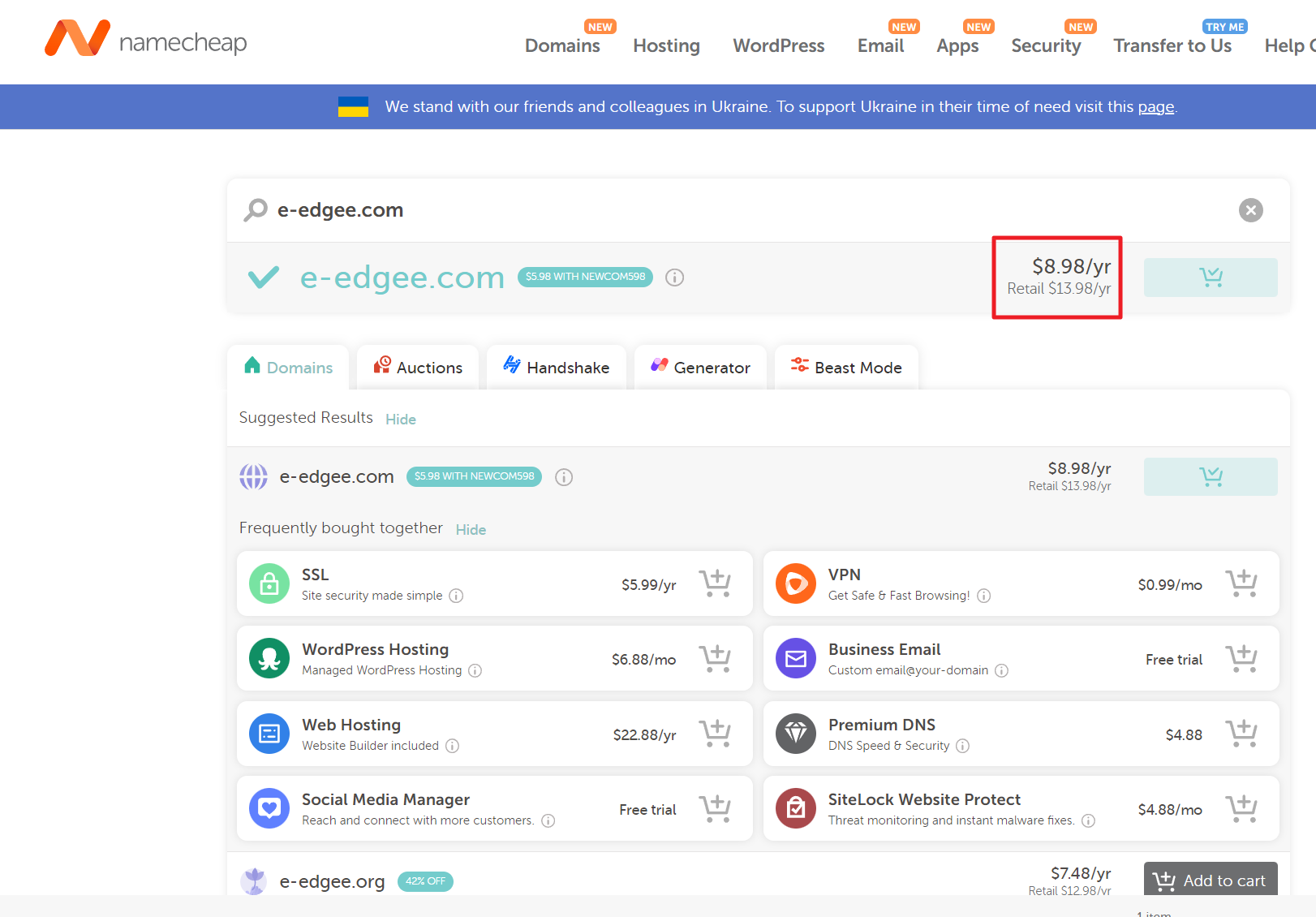
Task: Click the Social Media Manager heart icon
Action: pyautogui.click(x=269, y=808)
